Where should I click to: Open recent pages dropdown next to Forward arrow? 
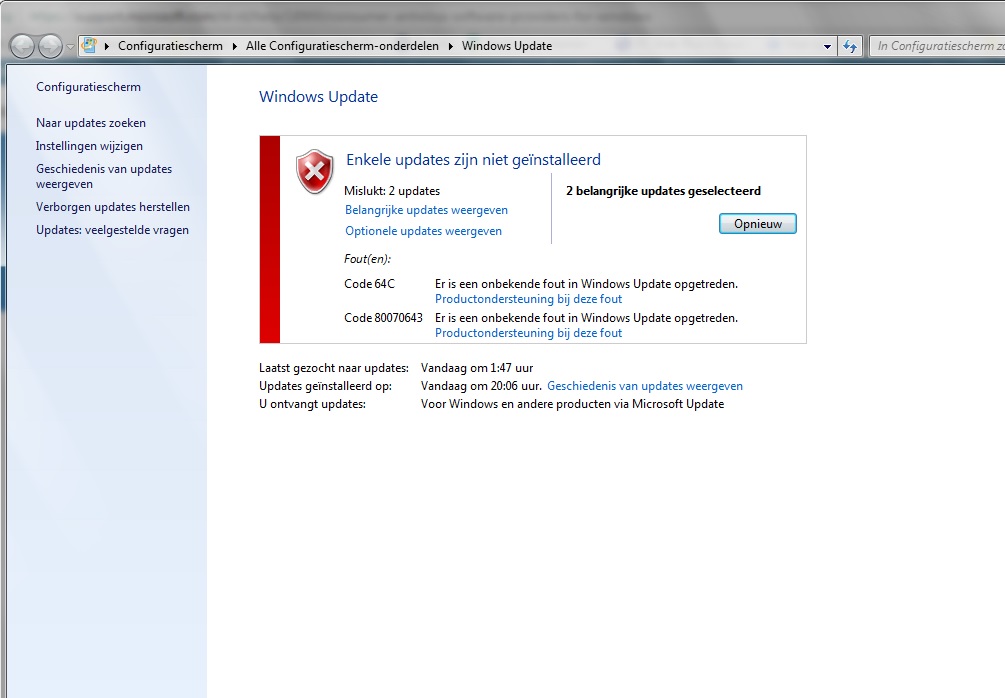pos(70,47)
